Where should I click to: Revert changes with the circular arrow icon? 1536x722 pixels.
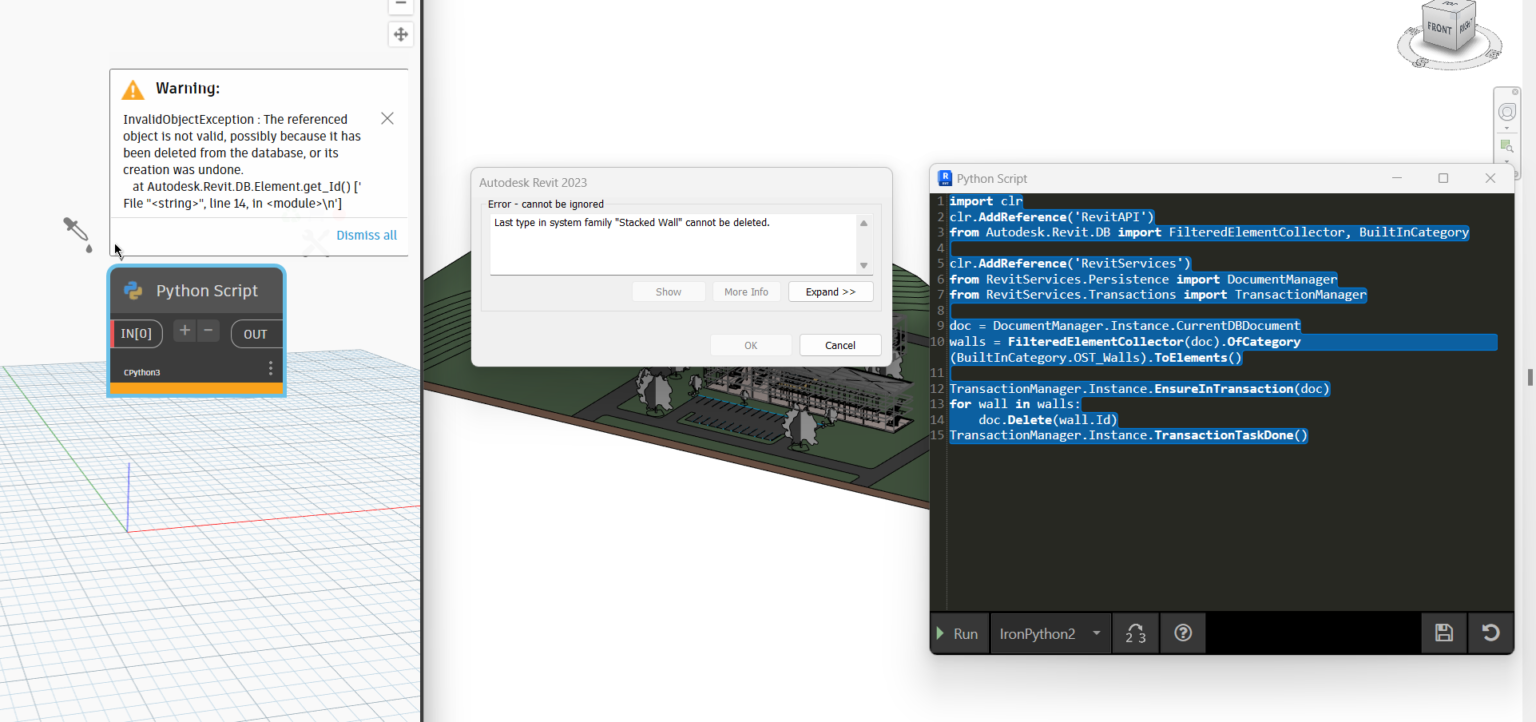tap(1490, 633)
